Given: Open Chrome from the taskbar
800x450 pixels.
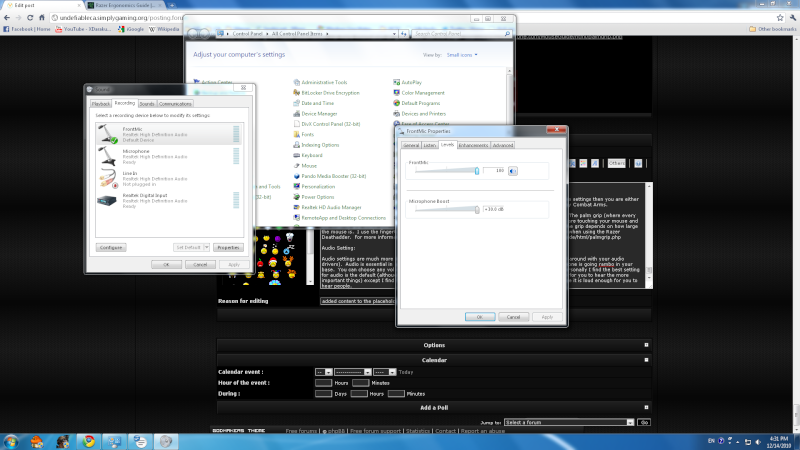Looking at the screenshot, I should 89,441.
